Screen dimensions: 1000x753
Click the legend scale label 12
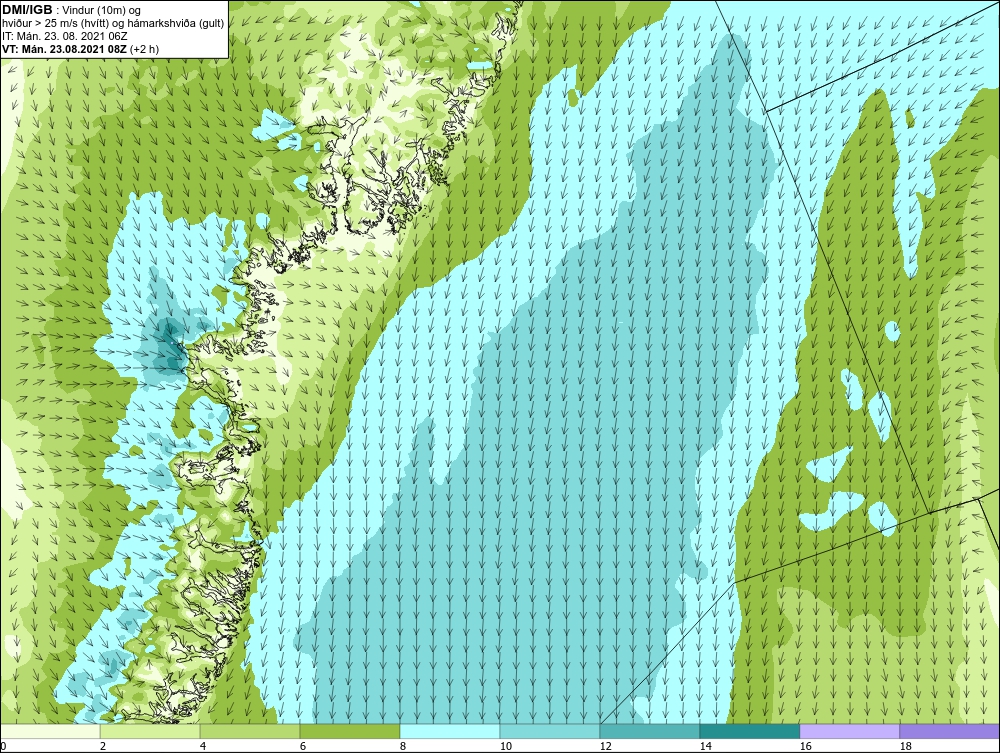click(605, 746)
